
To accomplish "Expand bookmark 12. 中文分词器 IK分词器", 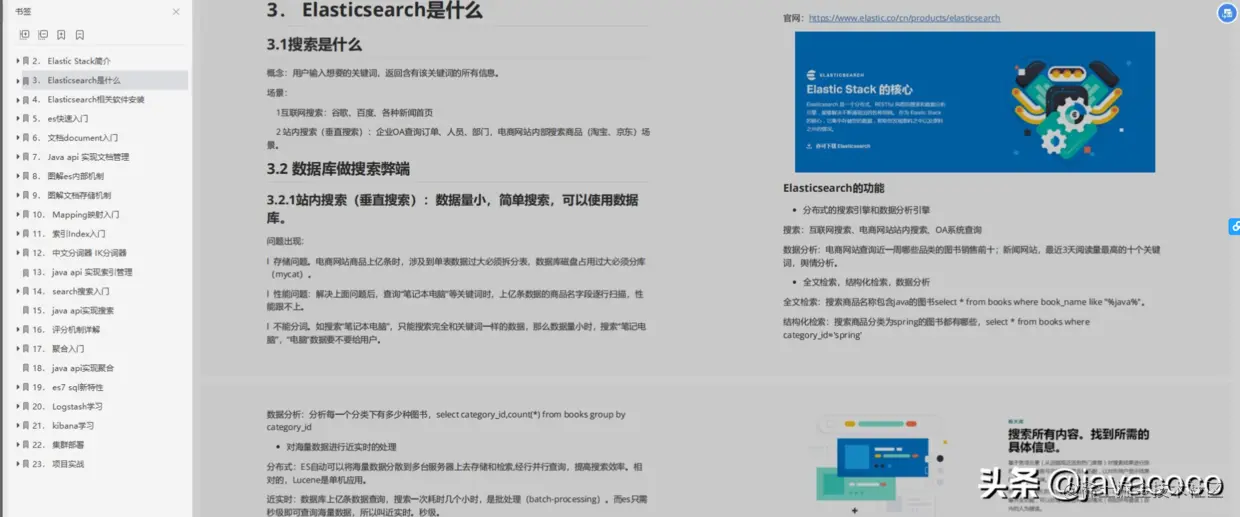I will pos(17,253).
